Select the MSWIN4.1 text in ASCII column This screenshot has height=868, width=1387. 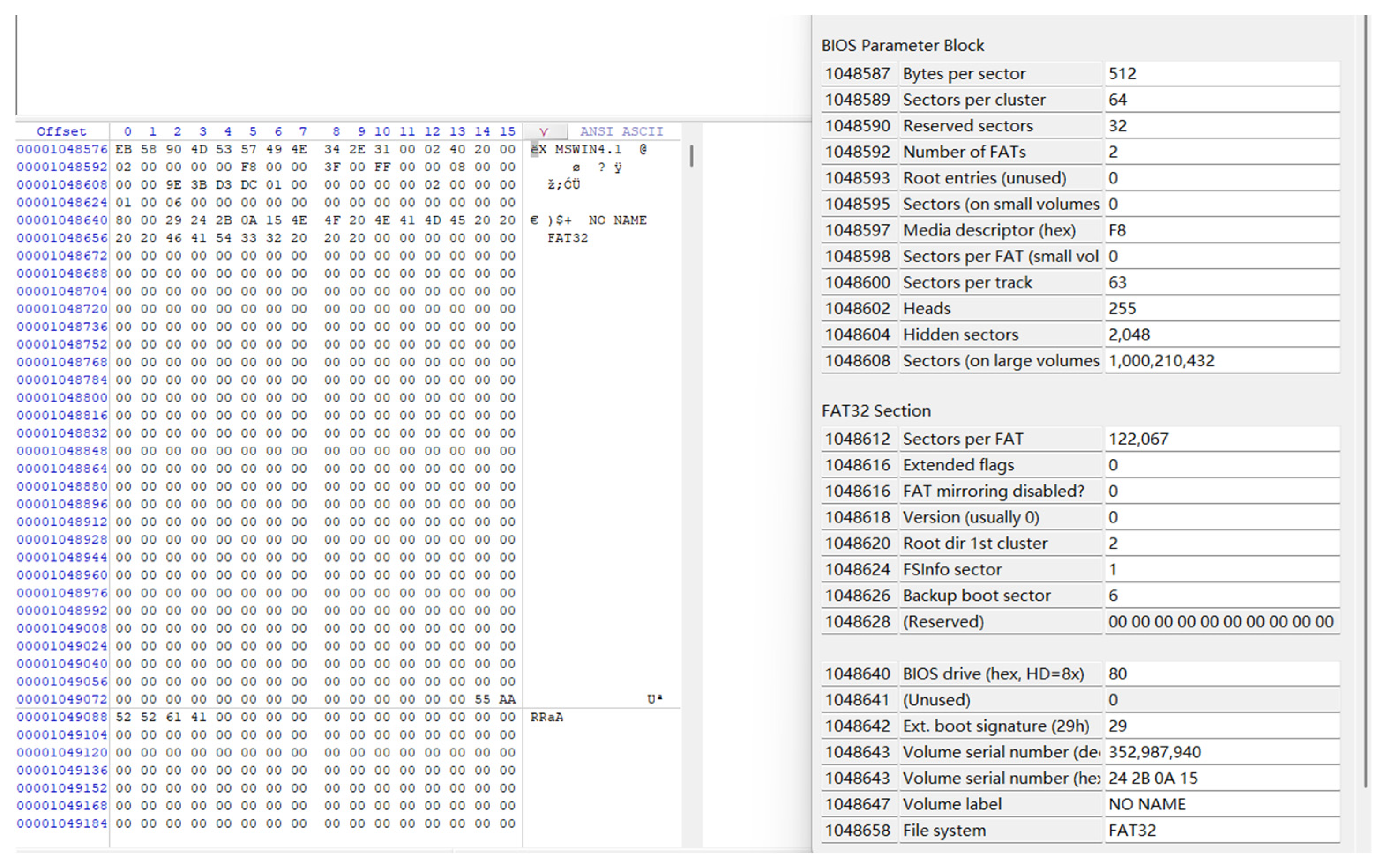588,149
